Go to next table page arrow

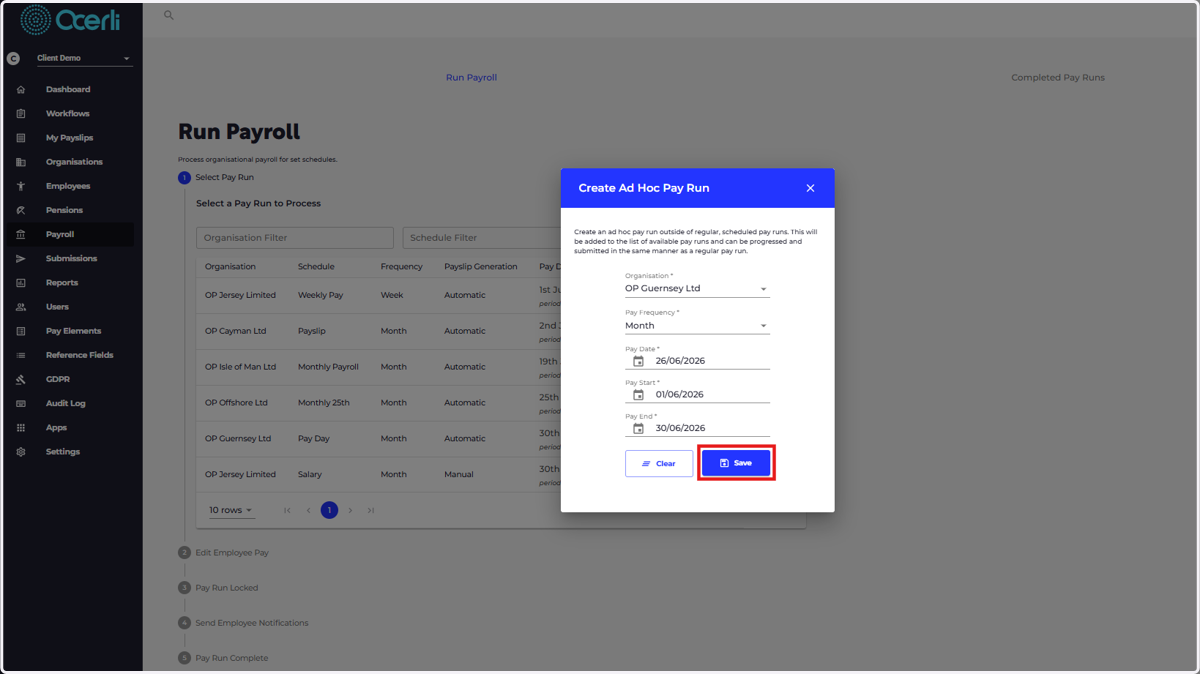click(x=350, y=510)
